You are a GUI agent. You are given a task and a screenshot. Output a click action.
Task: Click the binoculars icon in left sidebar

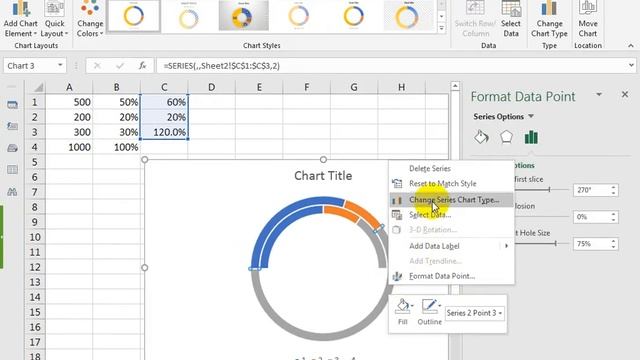coord(12,191)
